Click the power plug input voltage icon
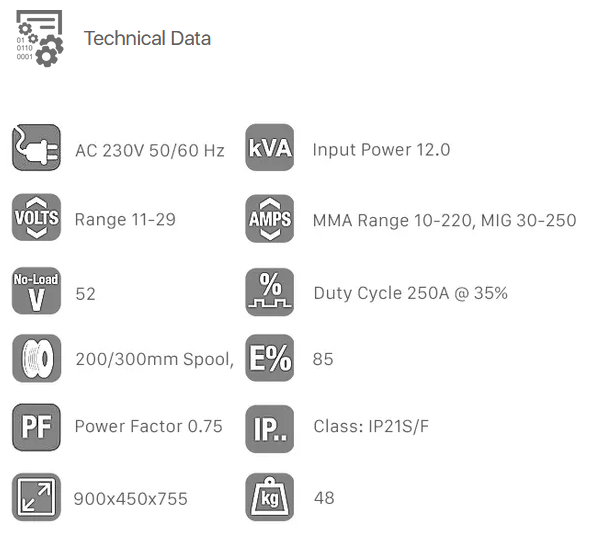Screen dimensions: 593x546 coord(36,147)
